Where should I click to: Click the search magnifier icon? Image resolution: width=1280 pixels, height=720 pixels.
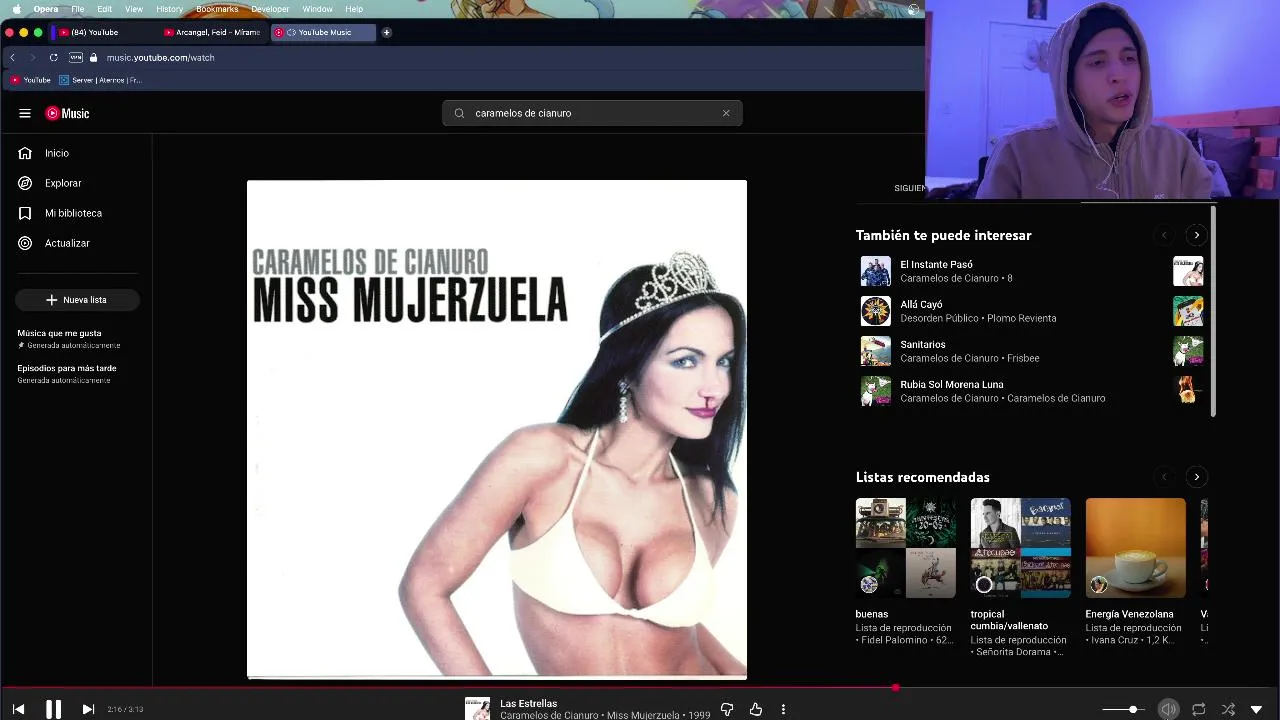click(459, 113)
